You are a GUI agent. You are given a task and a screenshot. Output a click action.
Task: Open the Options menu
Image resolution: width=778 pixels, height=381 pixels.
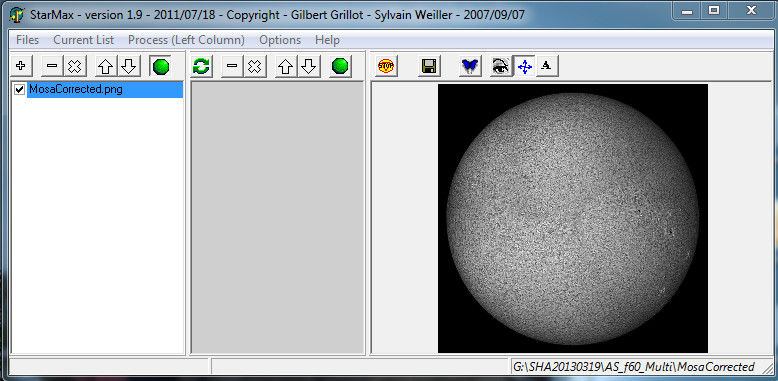(x=280, y=40)
